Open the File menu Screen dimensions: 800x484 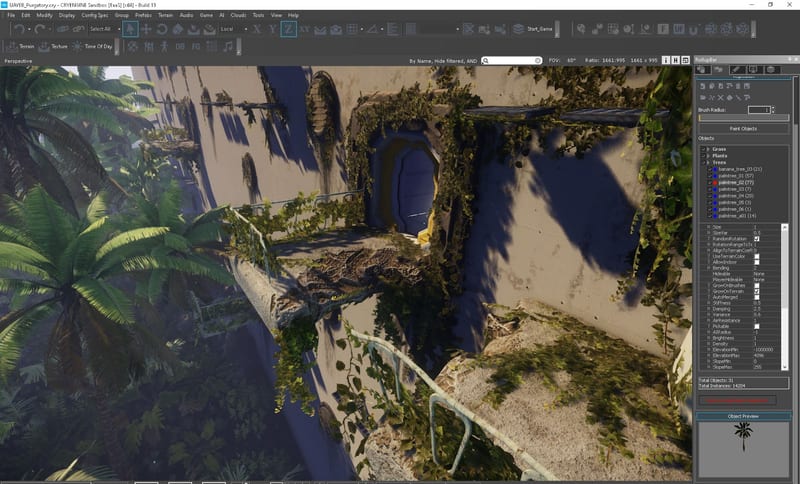pos(11,15)
